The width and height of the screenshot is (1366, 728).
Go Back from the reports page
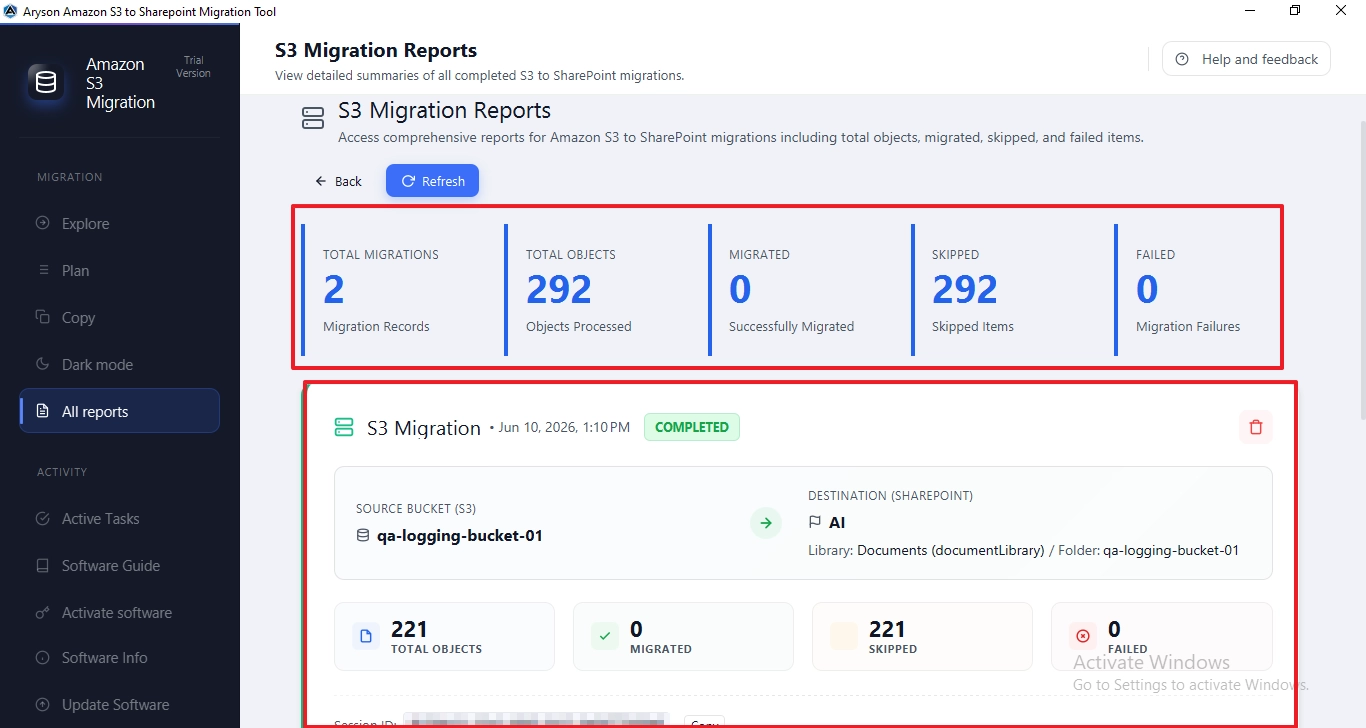[x=338, y=181]
